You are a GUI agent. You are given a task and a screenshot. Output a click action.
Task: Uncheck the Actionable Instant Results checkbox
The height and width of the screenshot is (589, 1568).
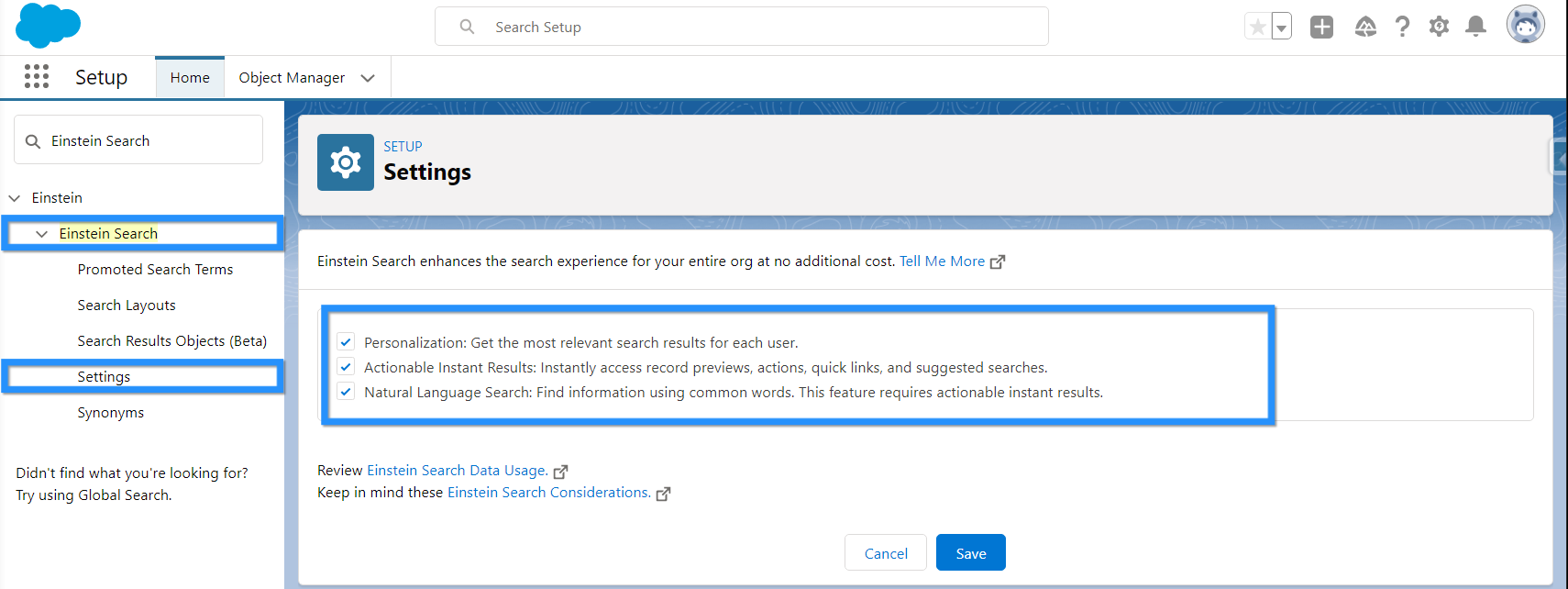(x=346, y=367)
